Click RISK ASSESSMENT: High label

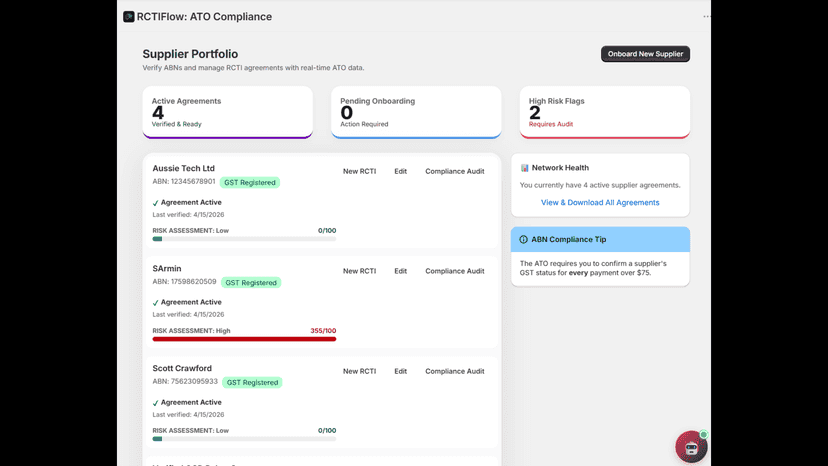pos(191,331)
